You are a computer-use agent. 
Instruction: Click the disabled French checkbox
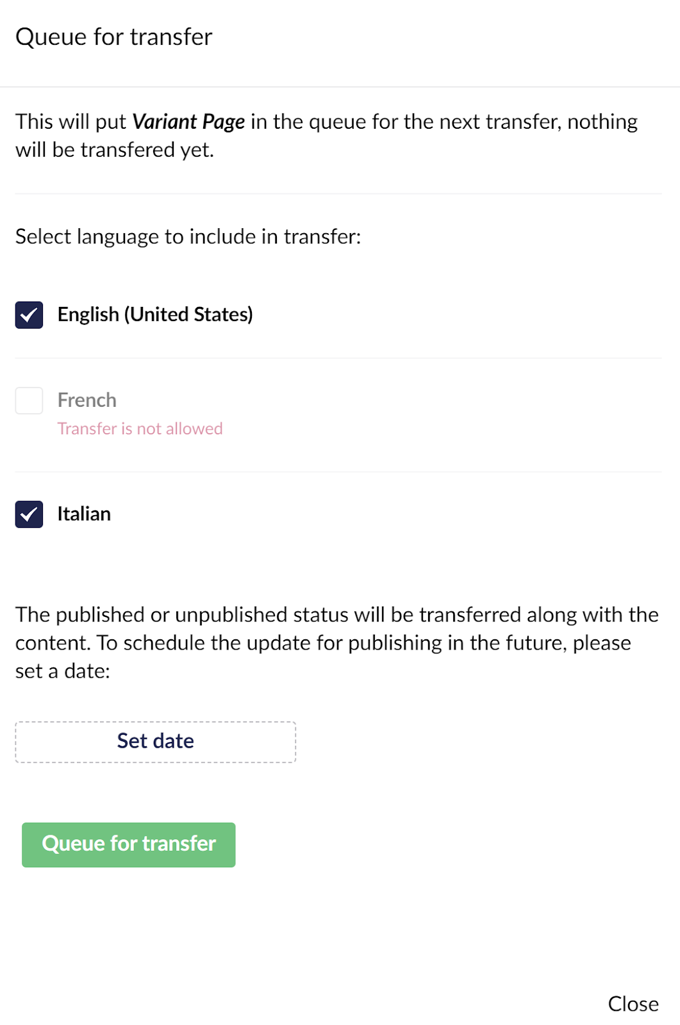pyautogui.click(x=29, y=400)
